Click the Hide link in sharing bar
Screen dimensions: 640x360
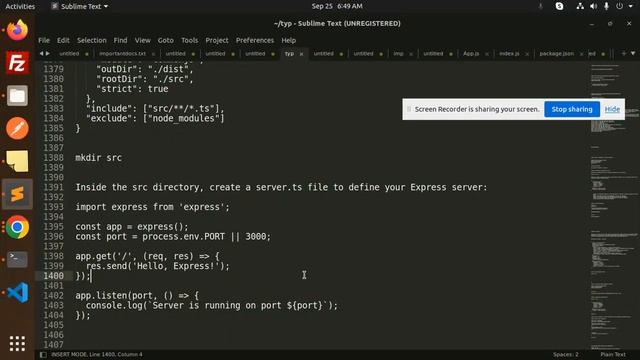(612, 109)
